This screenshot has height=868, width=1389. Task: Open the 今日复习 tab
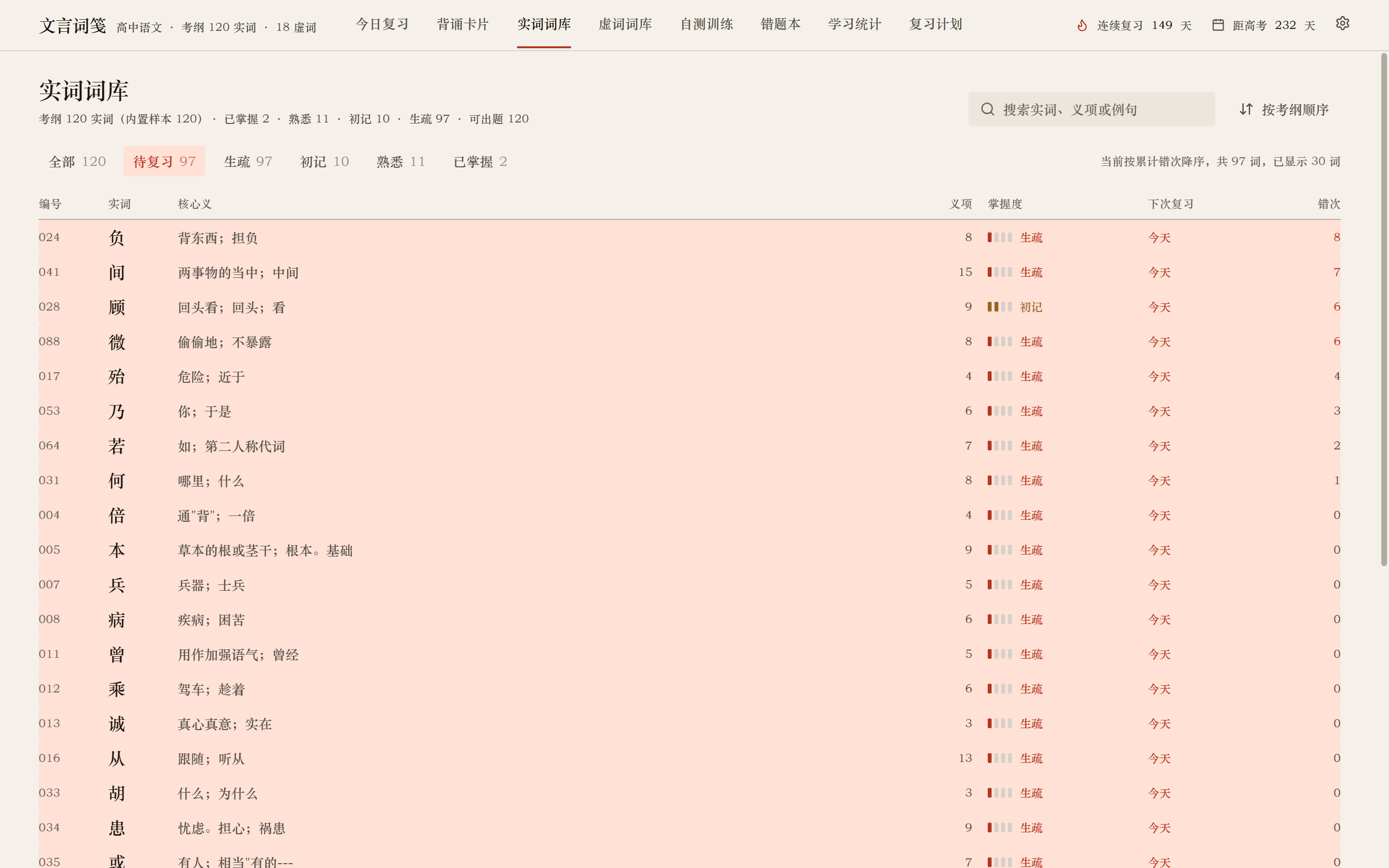tap(381, 24)
